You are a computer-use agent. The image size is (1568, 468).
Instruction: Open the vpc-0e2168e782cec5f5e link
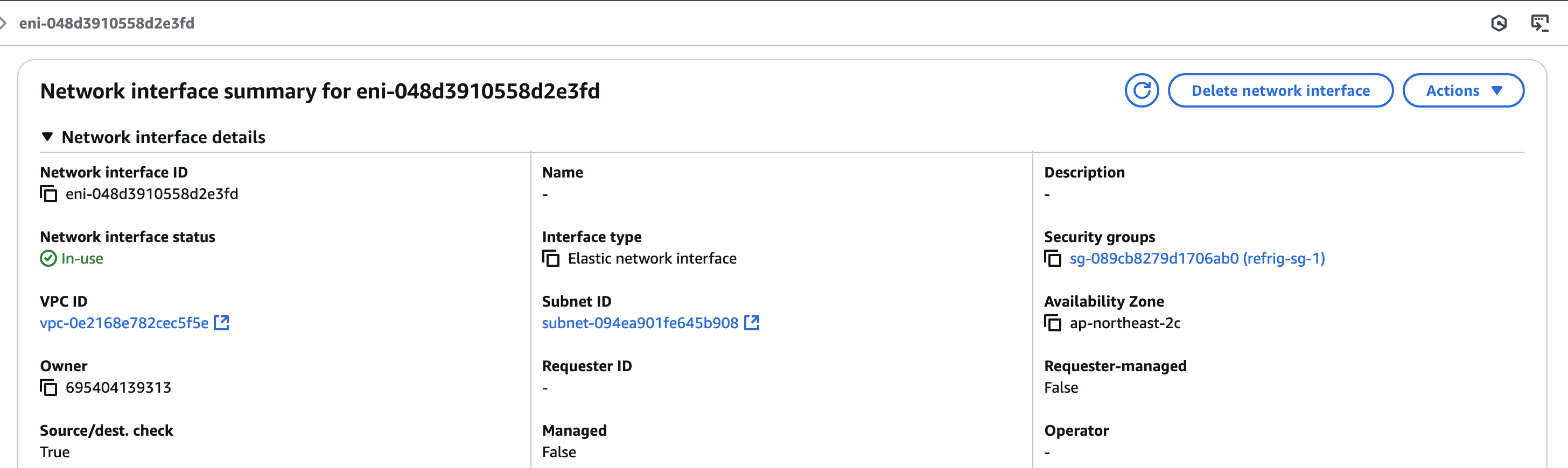click(124, 323)
